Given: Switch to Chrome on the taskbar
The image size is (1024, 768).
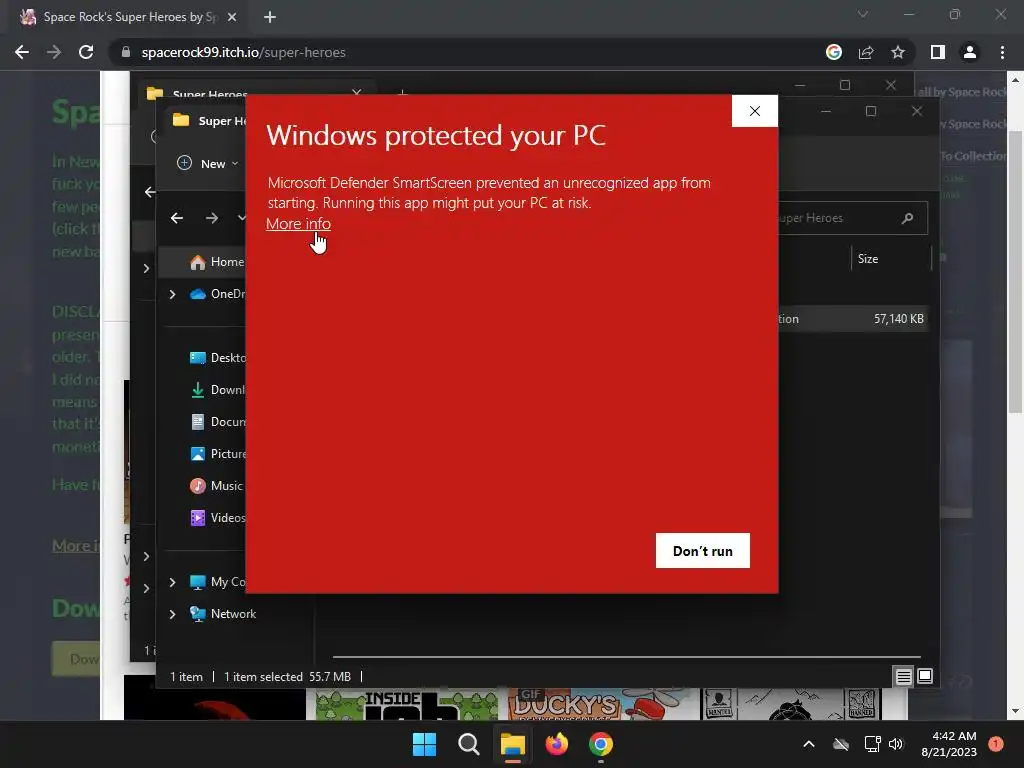Looking at the screenshot, I should tap(601, 744).
